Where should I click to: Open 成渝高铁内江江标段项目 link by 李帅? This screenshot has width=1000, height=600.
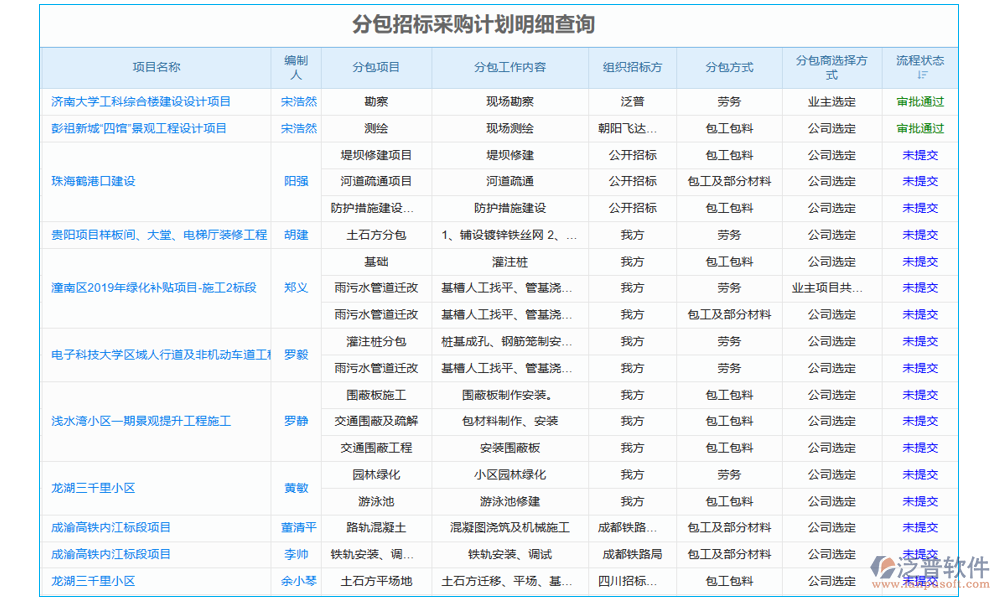click(112, 554)
